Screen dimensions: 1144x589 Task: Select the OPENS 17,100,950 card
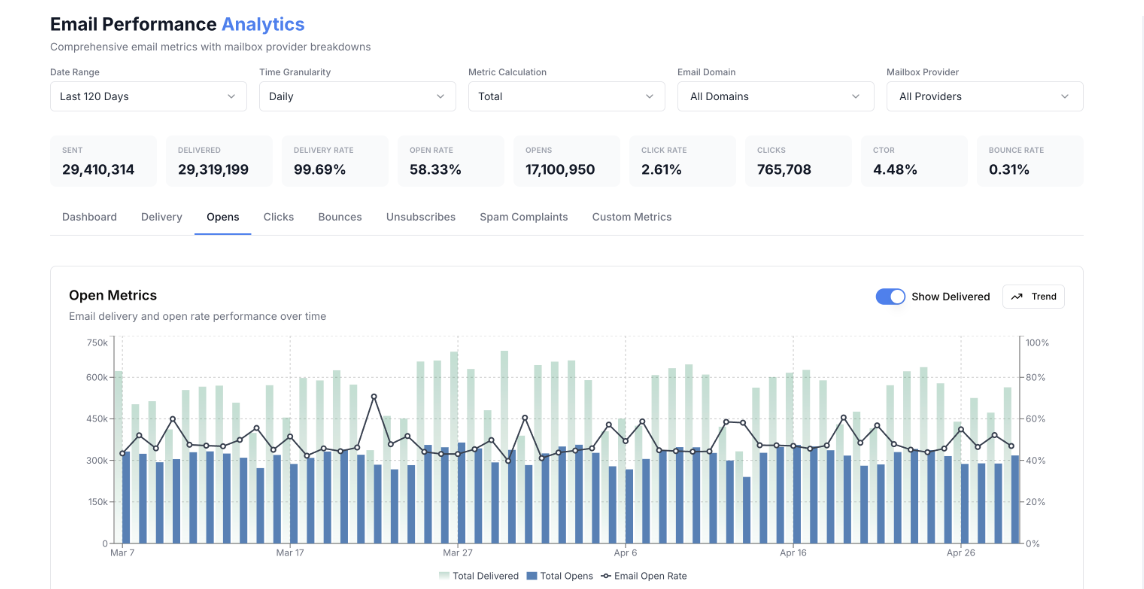567,161
